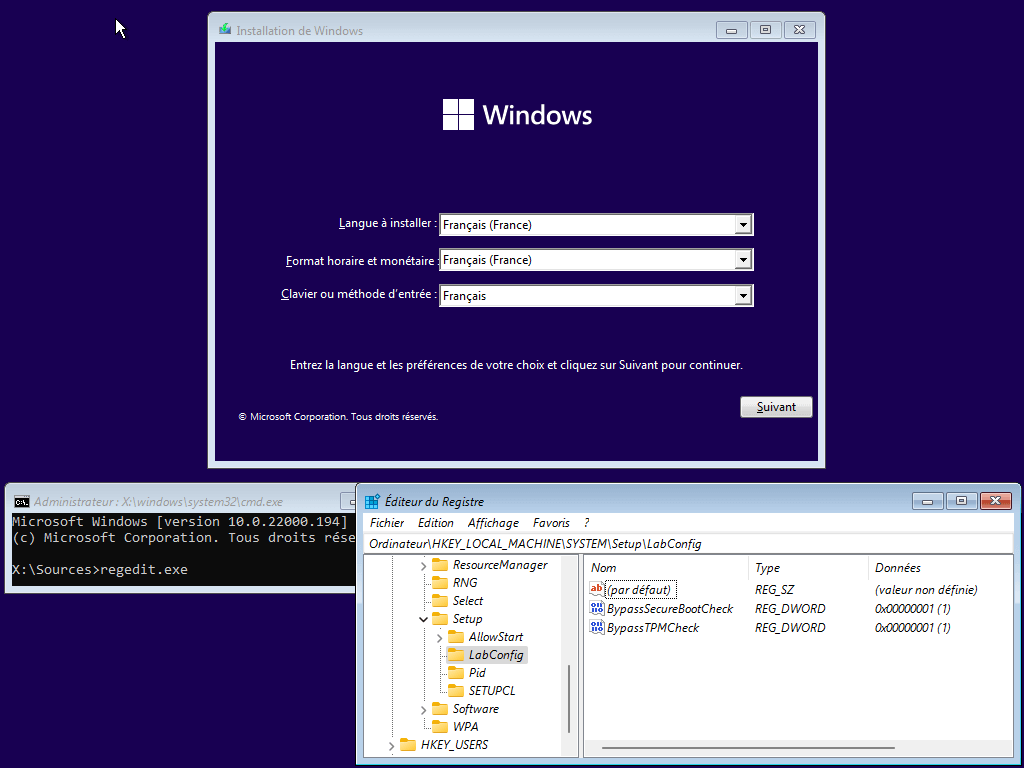Image resolution: width=1024 pixels, height=768 pixels.
Task: Click the Suivant button
Action: pos(776,407)
